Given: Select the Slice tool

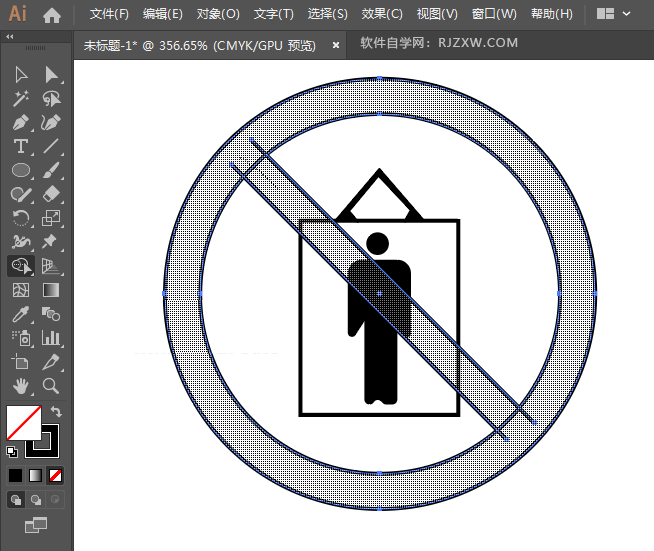Looking at the screenshot, I should pos(51,362).
